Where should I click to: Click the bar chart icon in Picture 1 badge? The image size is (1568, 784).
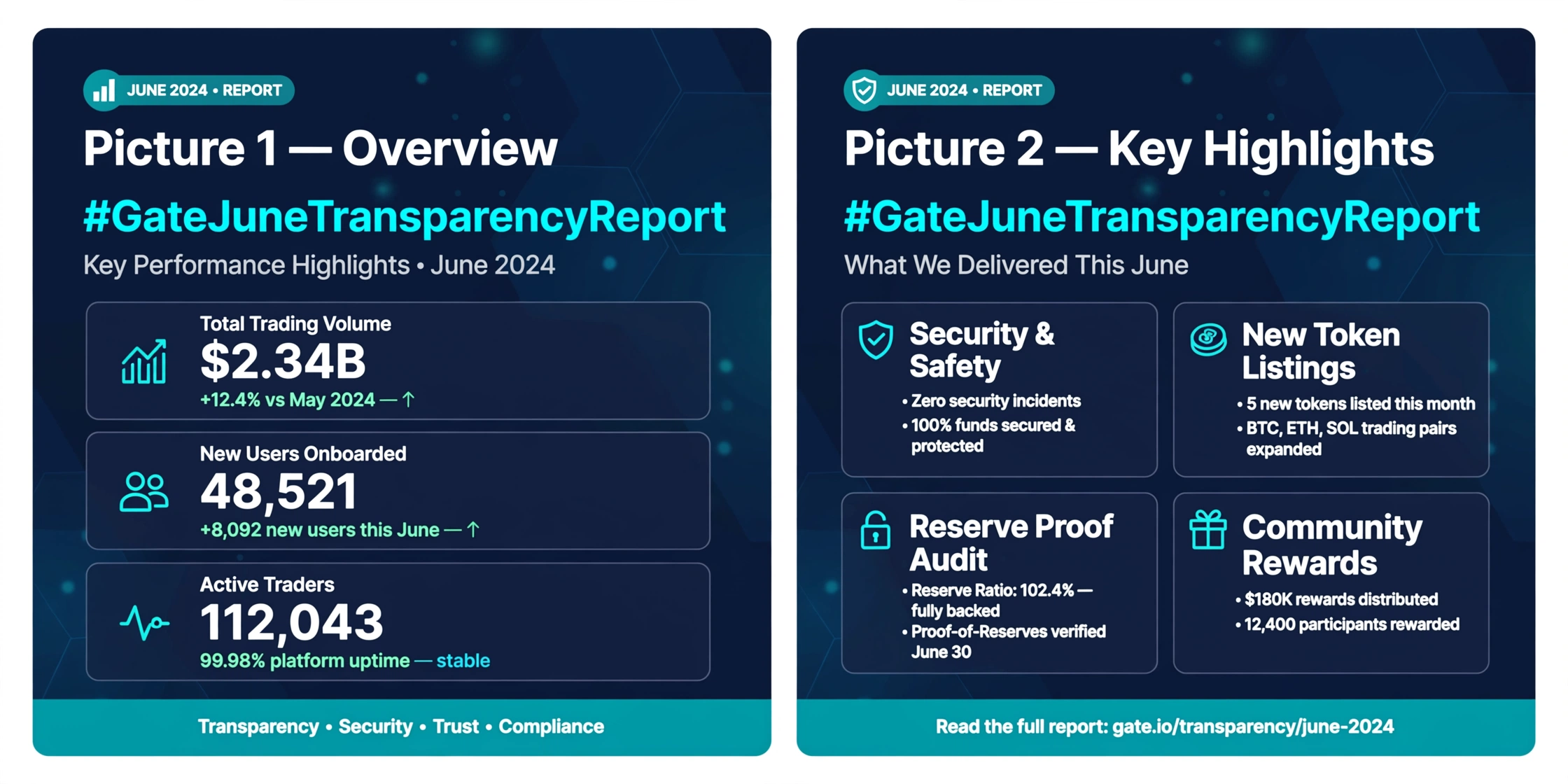pos(104,90)
